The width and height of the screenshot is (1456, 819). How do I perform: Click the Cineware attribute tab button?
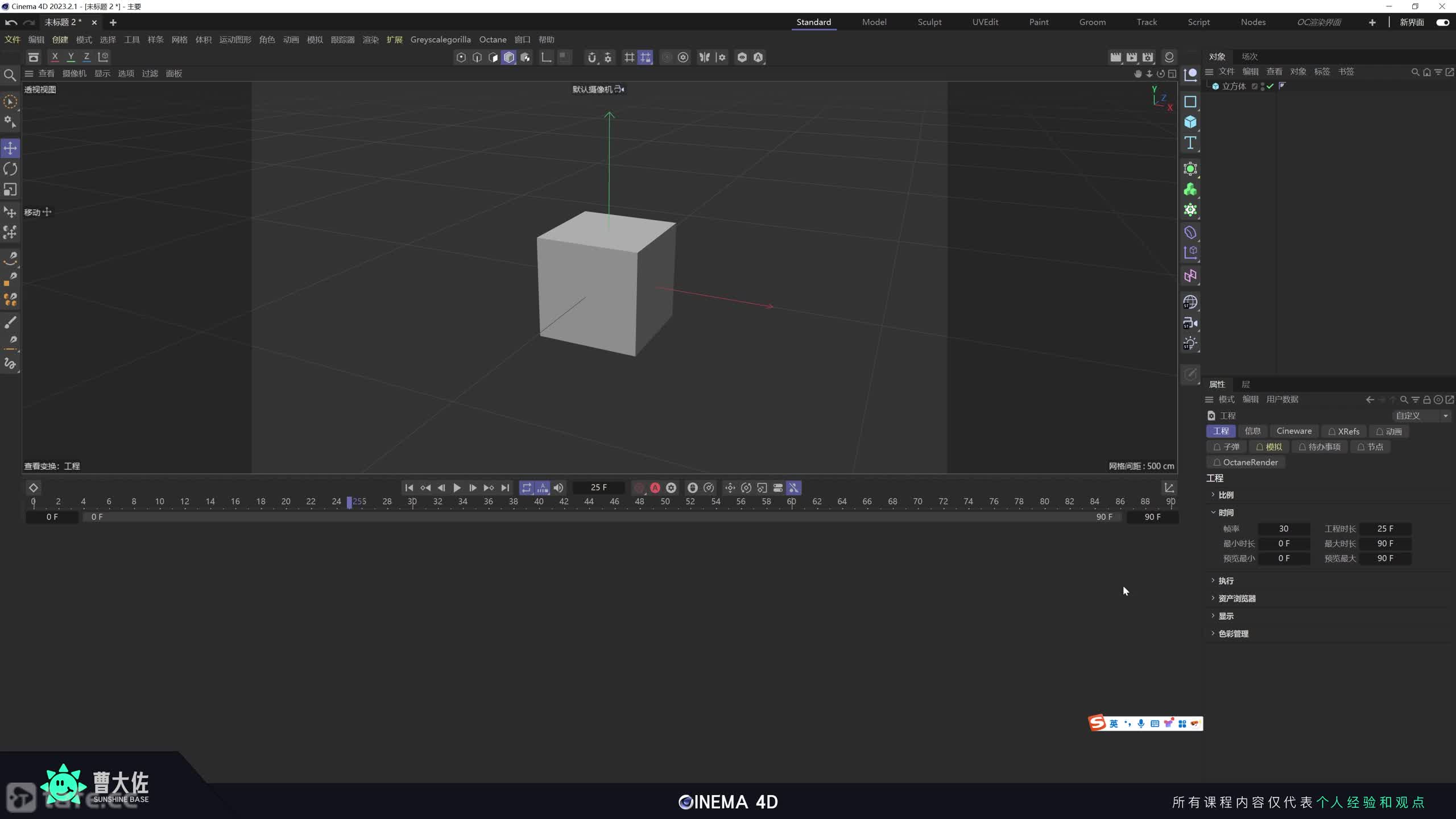(x=1294, y=431)
